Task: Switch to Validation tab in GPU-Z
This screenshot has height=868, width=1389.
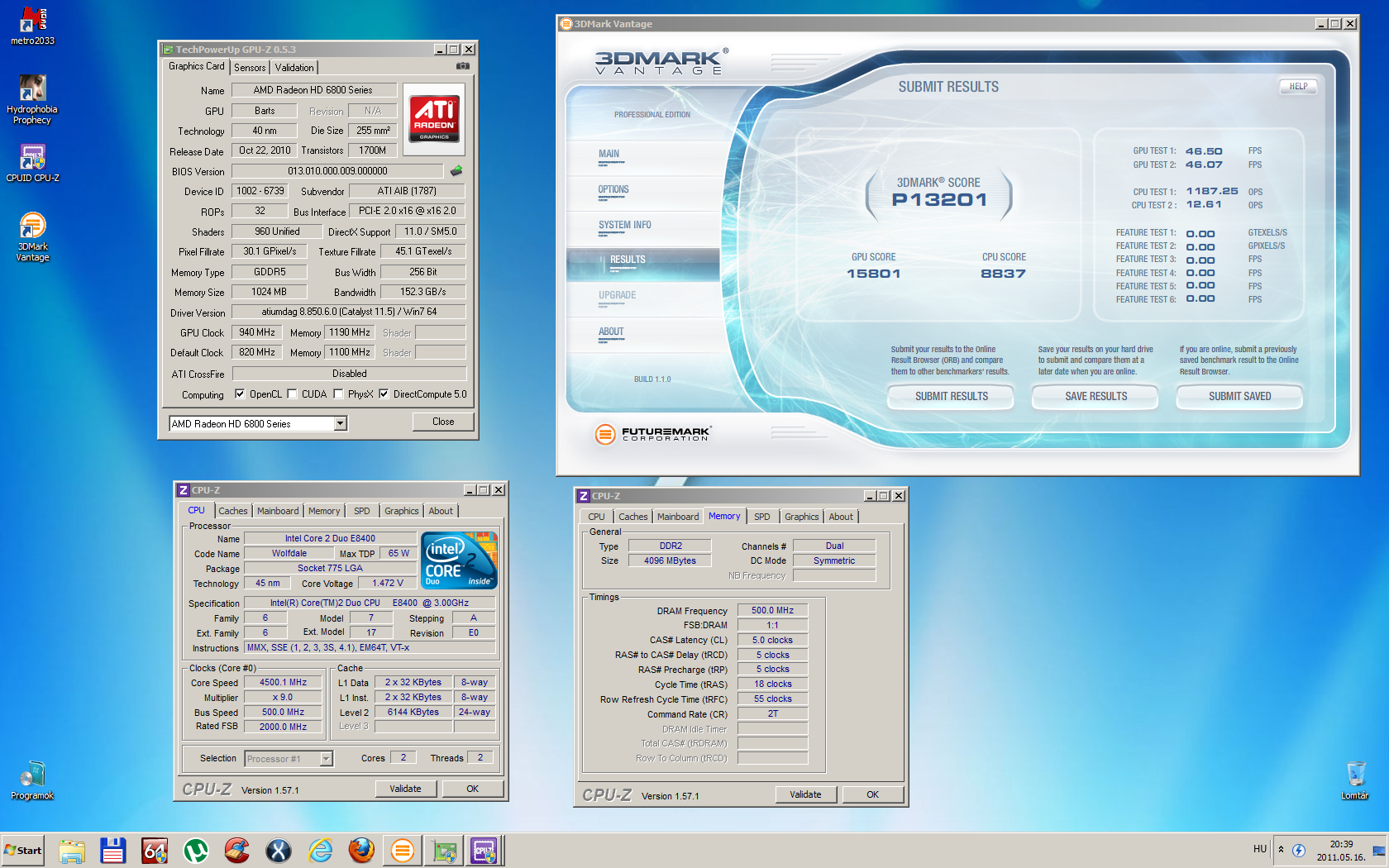Action: [294, 68]
